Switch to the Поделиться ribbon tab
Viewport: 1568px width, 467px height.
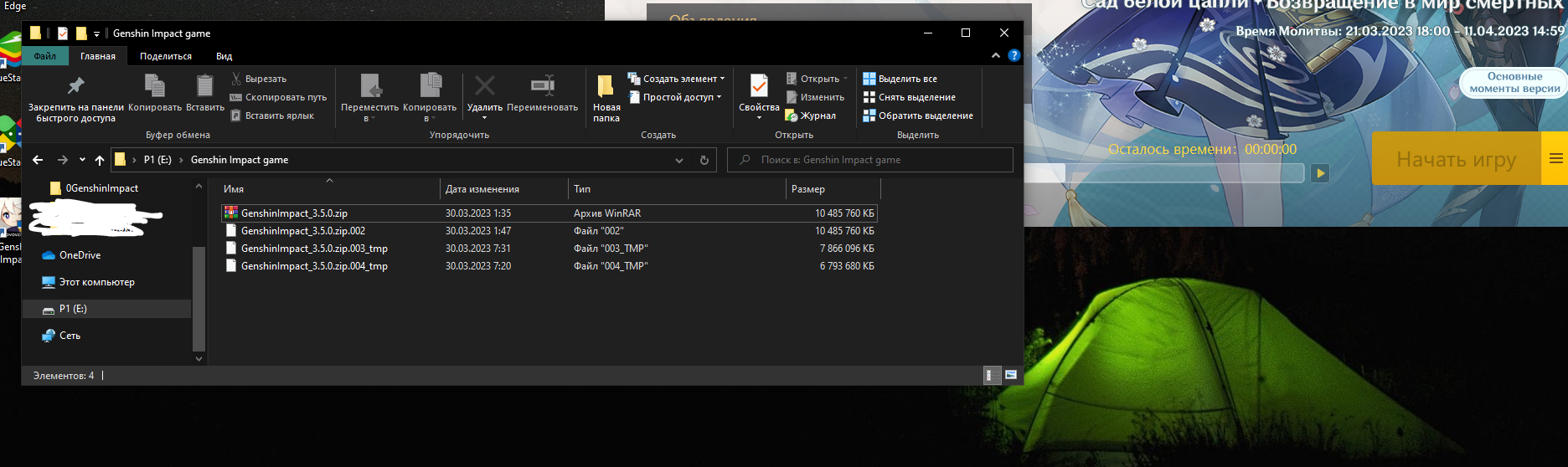[x=166, y=56]
